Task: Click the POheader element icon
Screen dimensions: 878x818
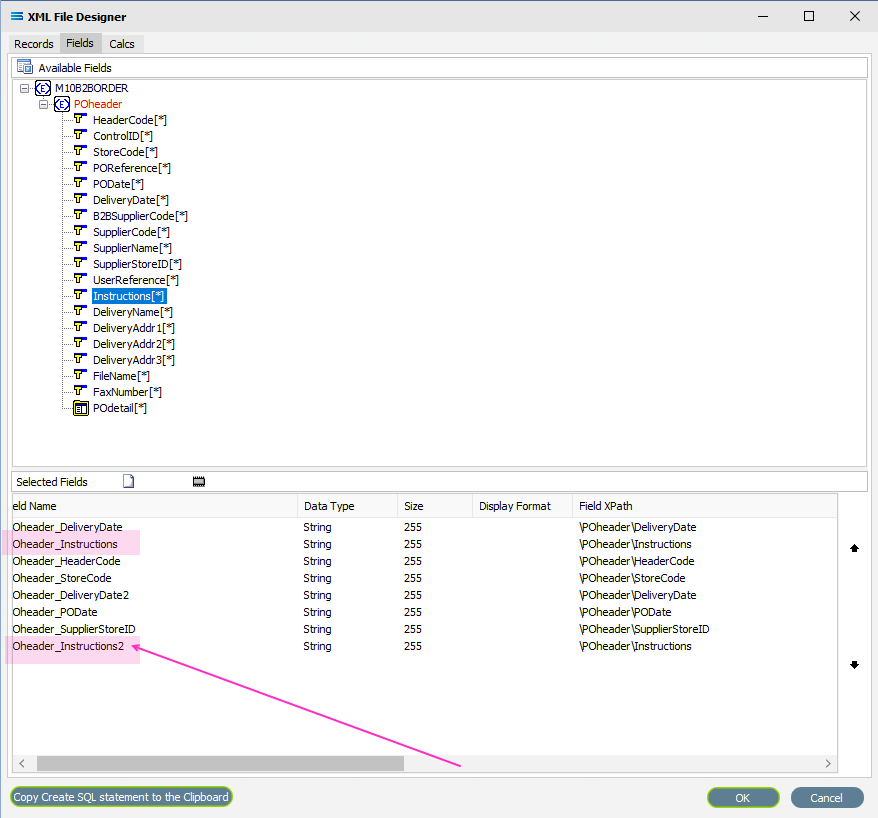Action: click(x=62, y=104)
